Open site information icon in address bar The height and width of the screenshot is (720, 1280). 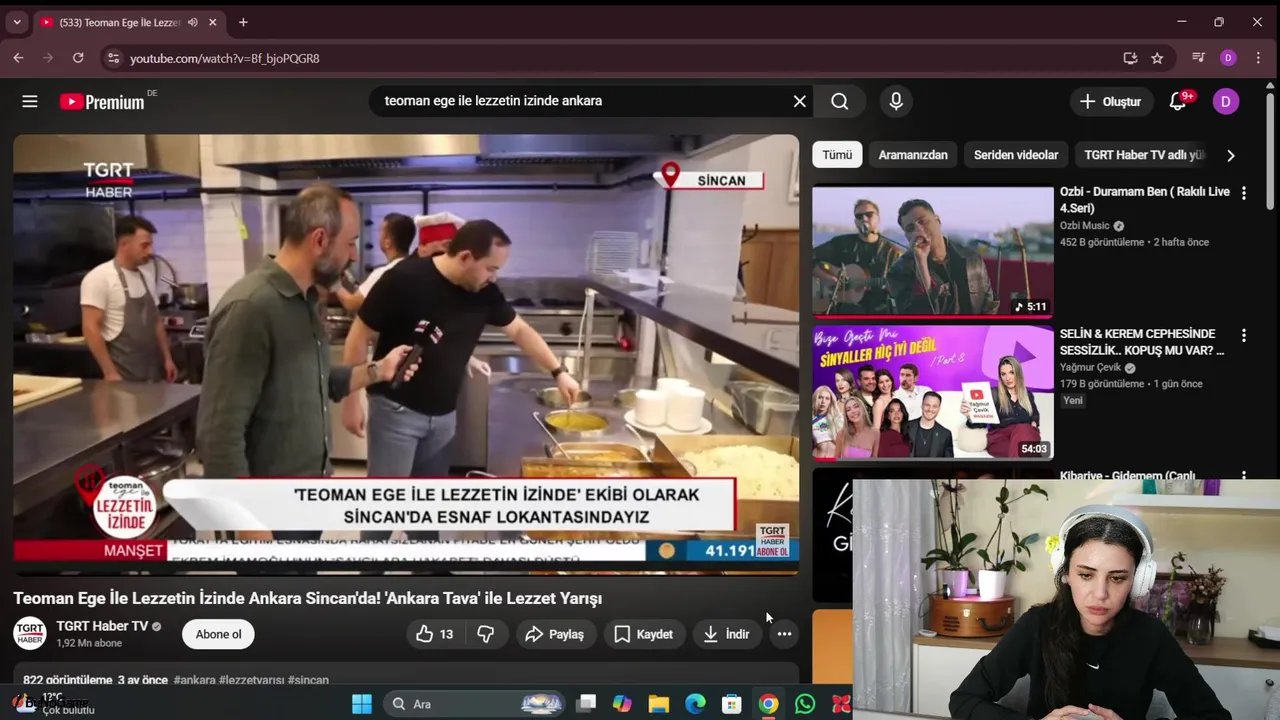coord(113,58)
